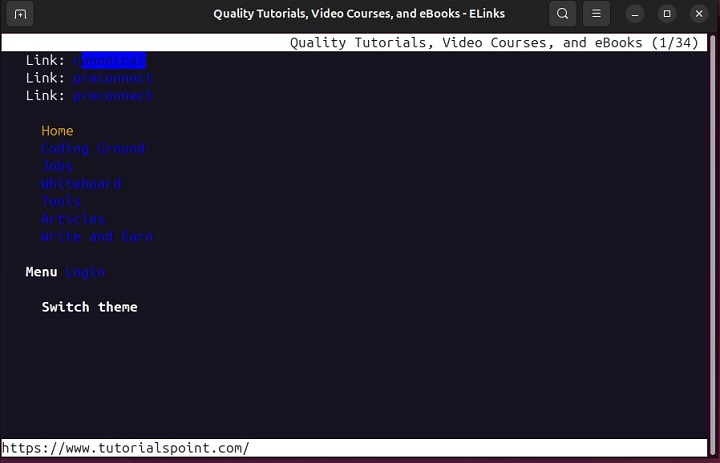Click the page title bar text
Screen dimensions: 720x463
pos(494,43)
